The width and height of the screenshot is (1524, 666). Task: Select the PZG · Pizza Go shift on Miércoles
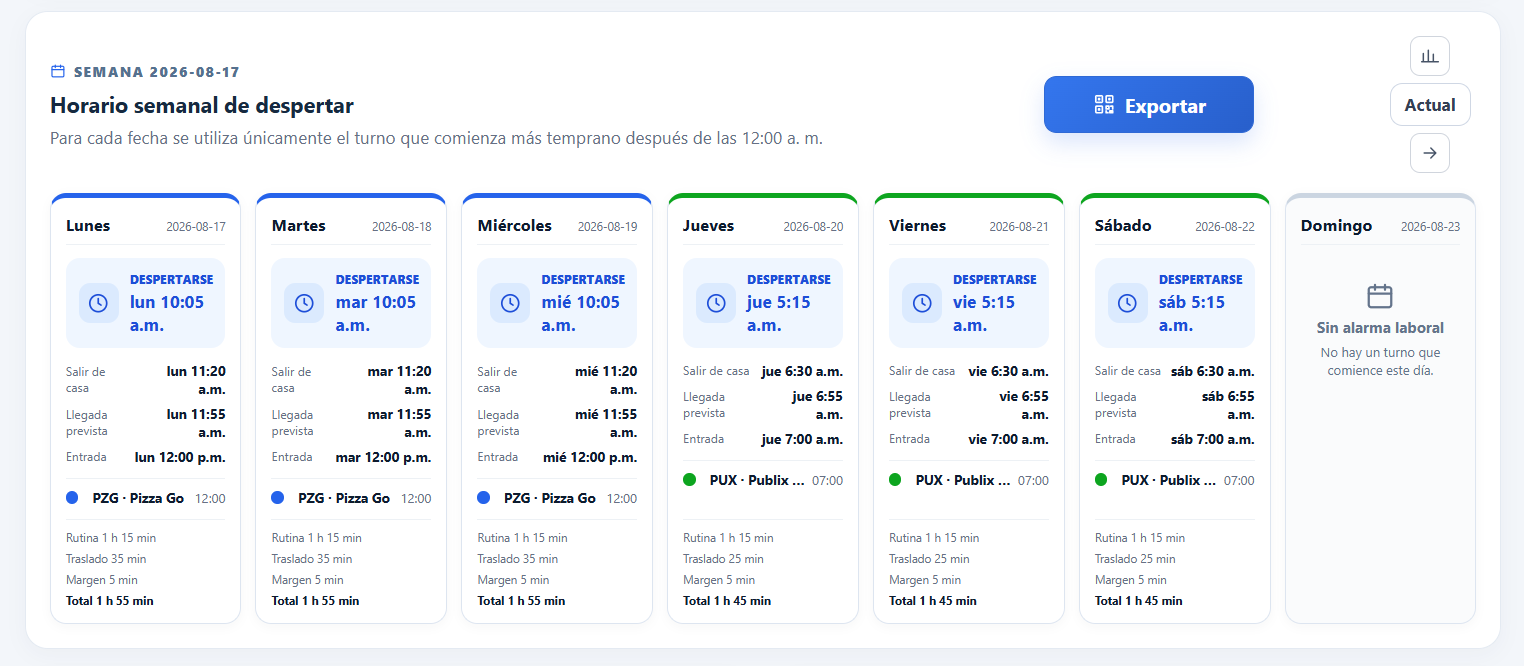coord(557,498)
